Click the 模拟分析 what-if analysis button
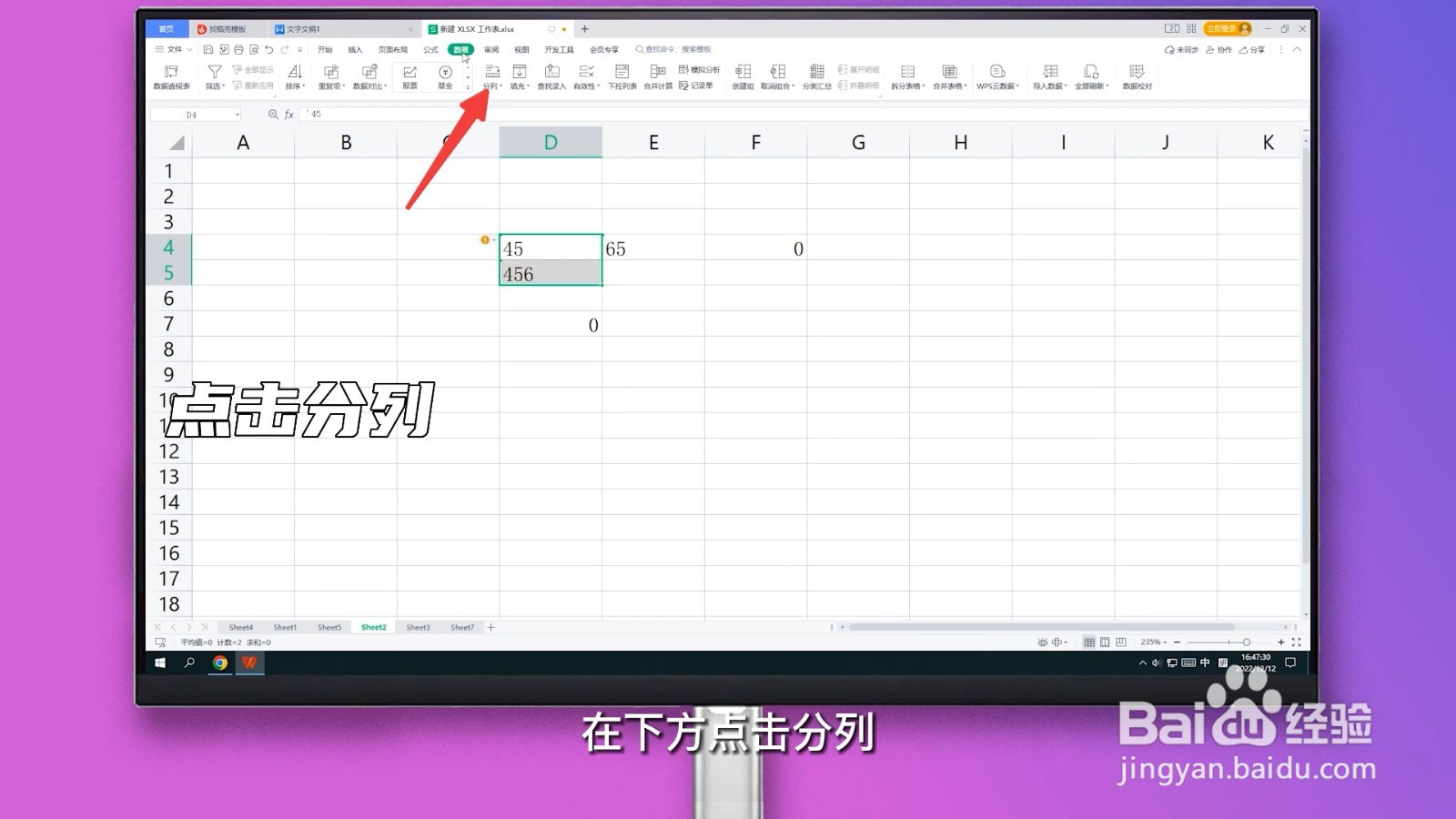The height and width of the screenshot is (819, 1456). [x=699, y=70]
